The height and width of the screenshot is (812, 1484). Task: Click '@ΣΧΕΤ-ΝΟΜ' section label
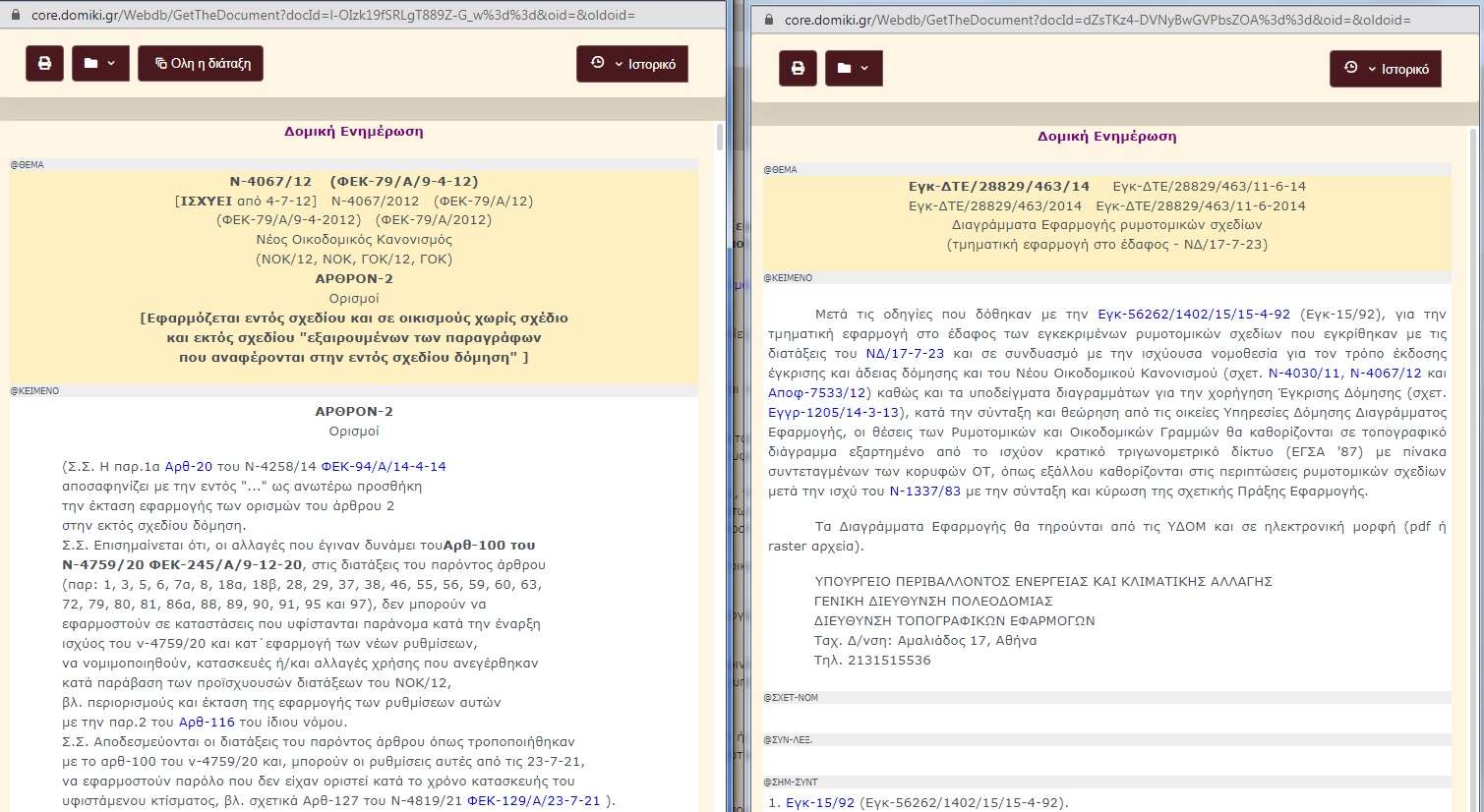792,698
